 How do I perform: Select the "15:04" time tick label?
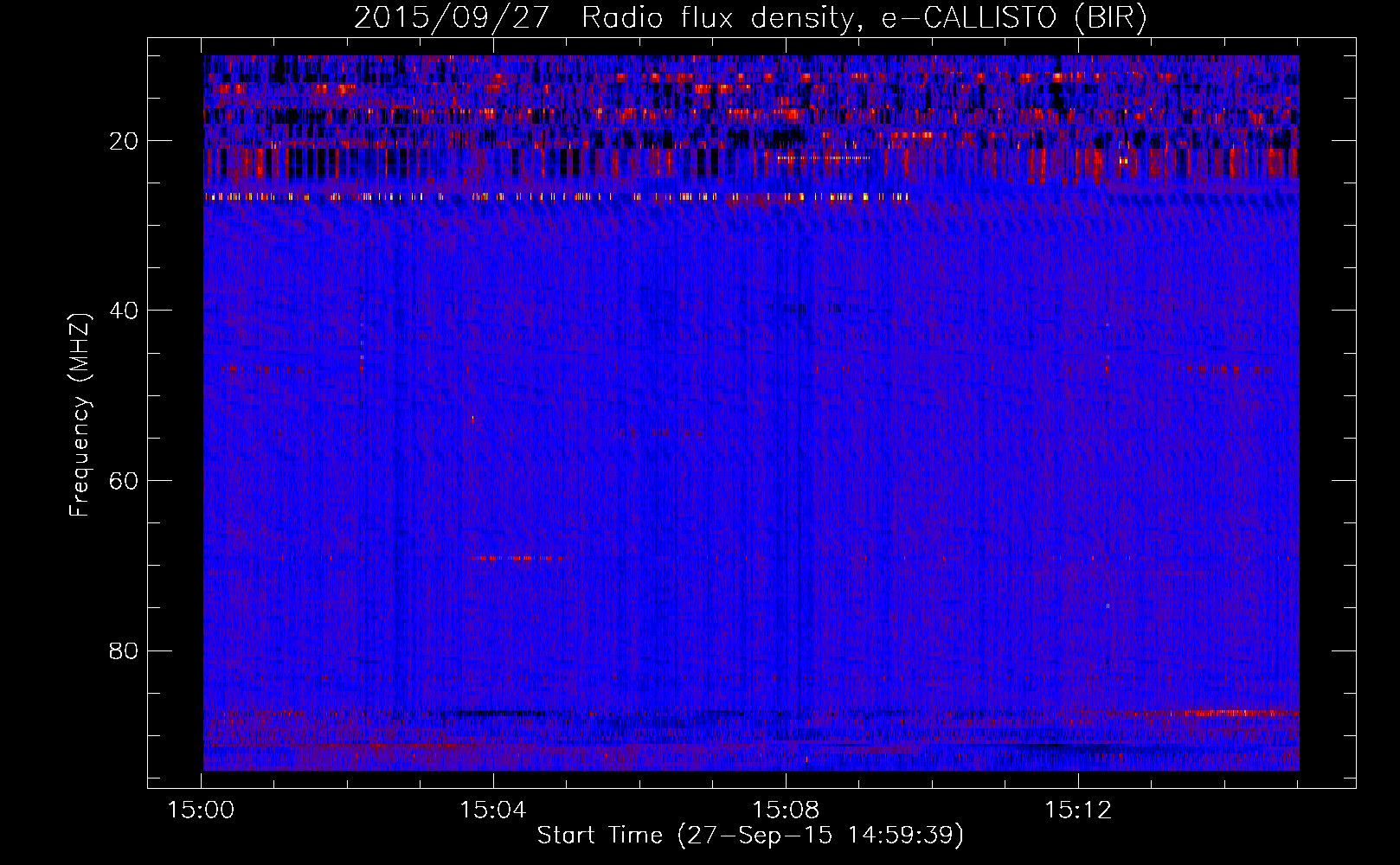(493, 811)
